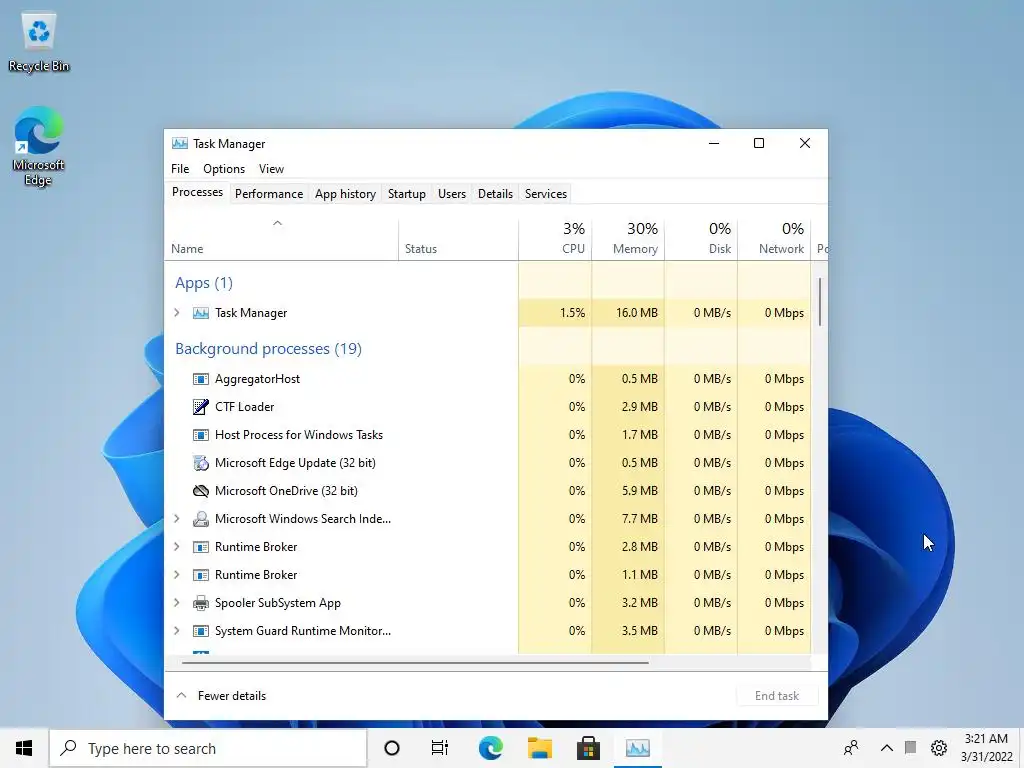Switch to the Services tab
The width and height of the screenshot is (1024, 768).
pyautogui.click(x=546, y=194)
